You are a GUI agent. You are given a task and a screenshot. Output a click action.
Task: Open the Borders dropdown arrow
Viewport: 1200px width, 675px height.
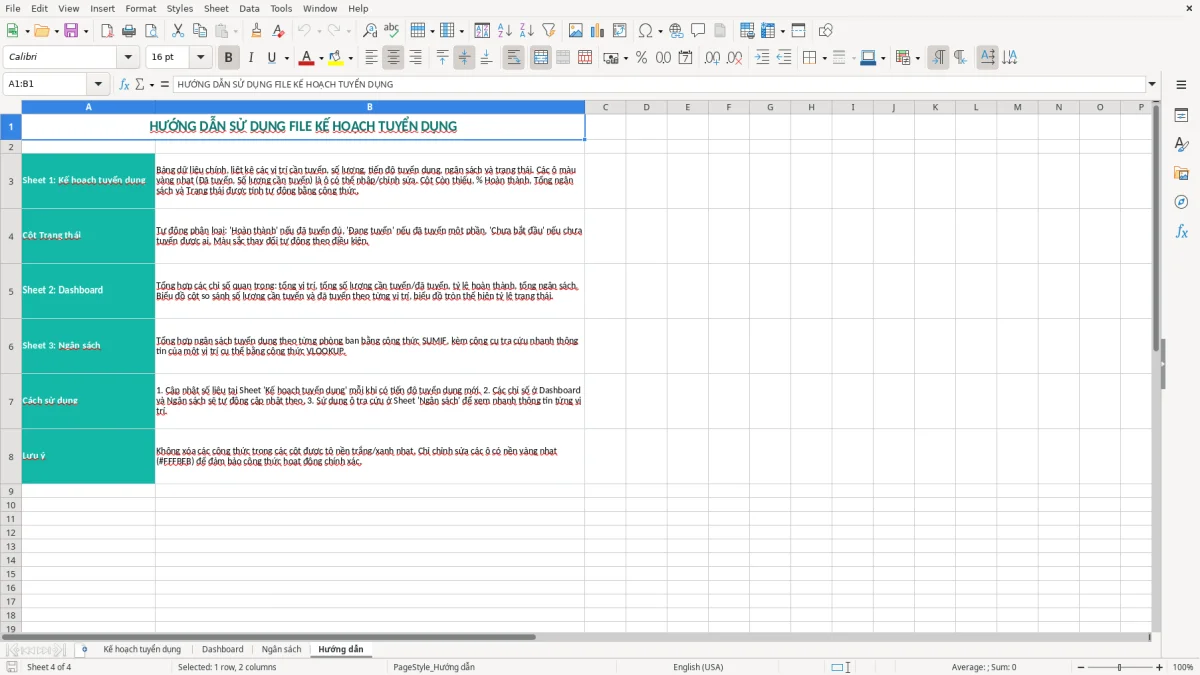824,58
